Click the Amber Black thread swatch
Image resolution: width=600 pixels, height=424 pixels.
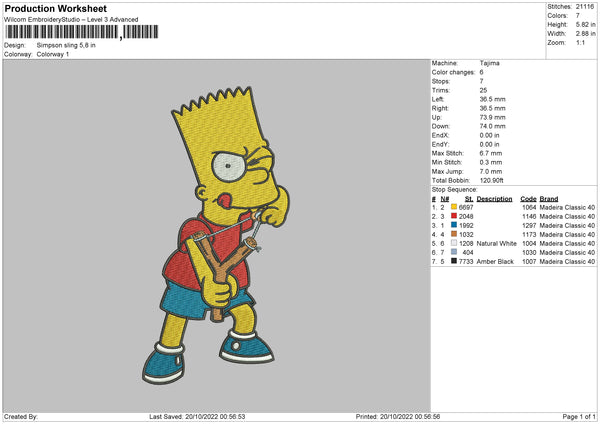454,261
